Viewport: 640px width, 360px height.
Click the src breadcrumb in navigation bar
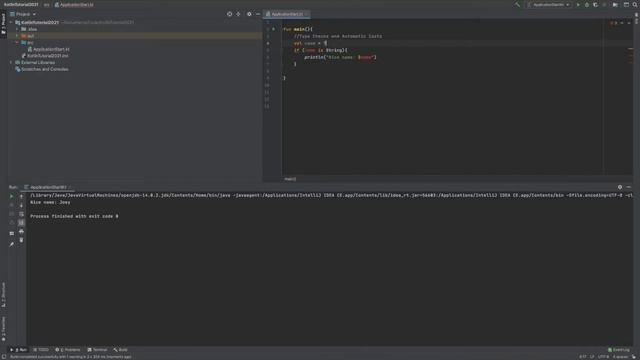coord(46,4)
